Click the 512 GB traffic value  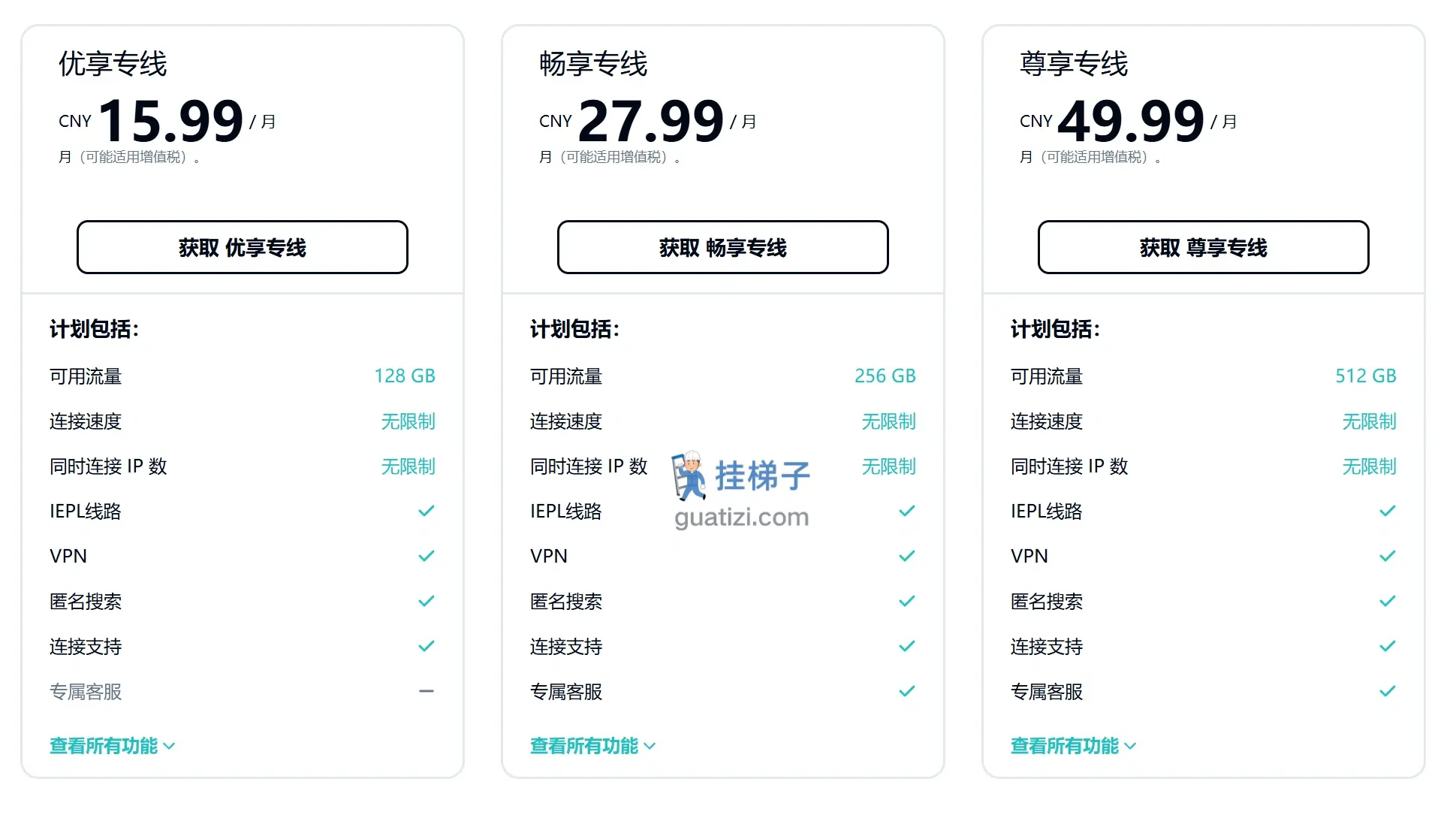[1366, 376]
